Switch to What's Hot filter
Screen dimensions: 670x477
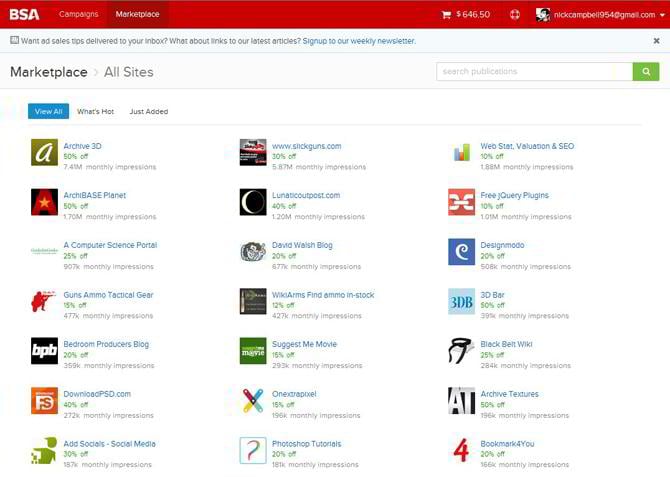pos(95,112)
